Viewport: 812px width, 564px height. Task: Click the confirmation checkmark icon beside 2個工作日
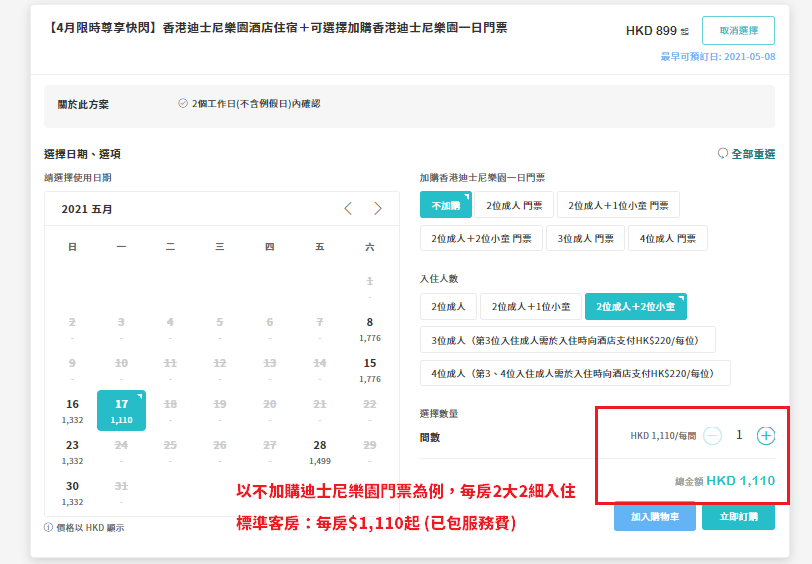pos(183,103)
